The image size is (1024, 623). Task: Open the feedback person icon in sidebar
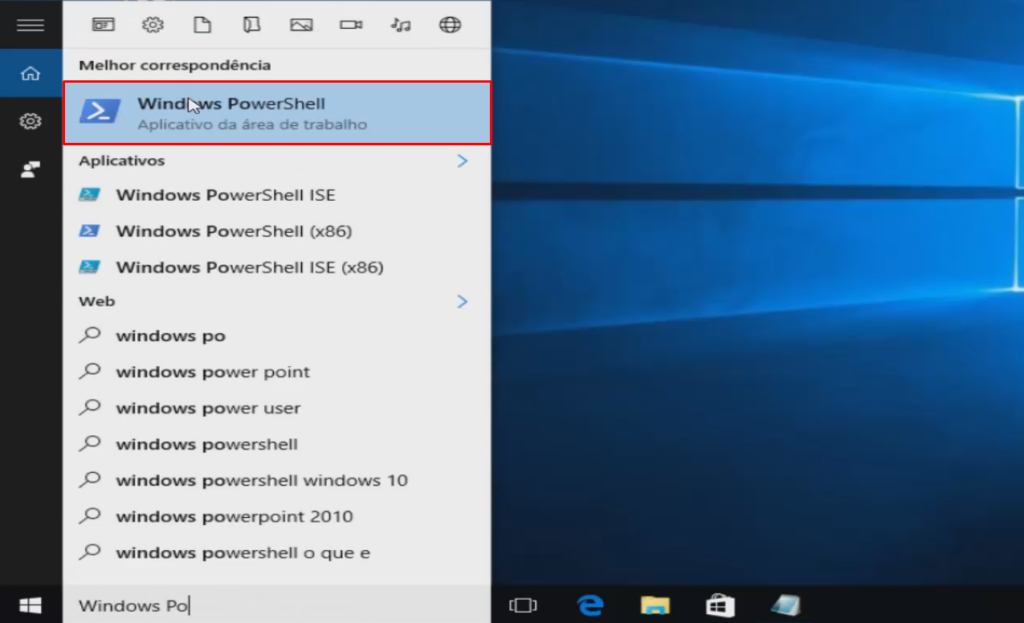[30, 169]
